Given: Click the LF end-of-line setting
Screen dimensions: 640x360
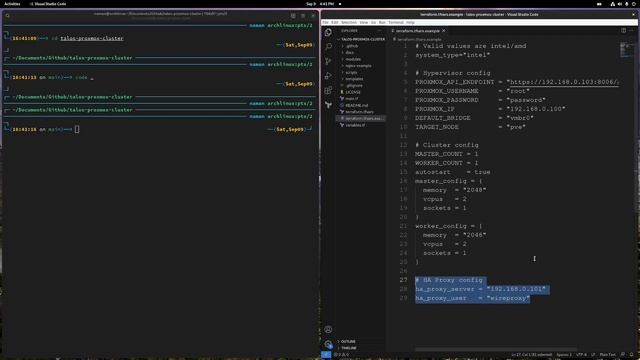Looking at the screenshot, I should click(593, 355).
